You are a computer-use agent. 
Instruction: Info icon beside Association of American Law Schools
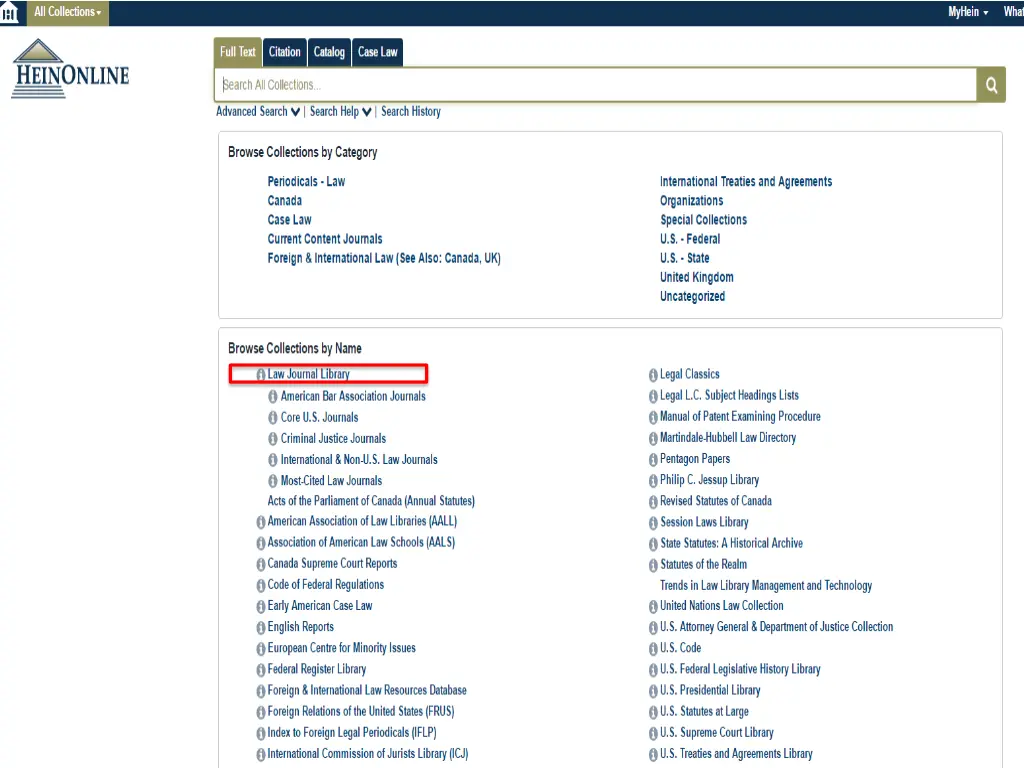pyautogui.click(x=261, y=543)
